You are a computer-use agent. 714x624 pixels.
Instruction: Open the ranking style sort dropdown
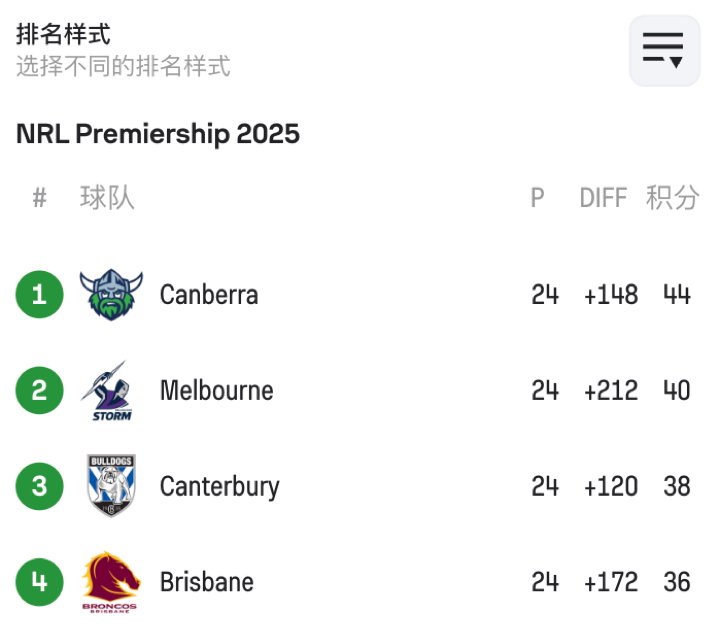tap(663, 48)
